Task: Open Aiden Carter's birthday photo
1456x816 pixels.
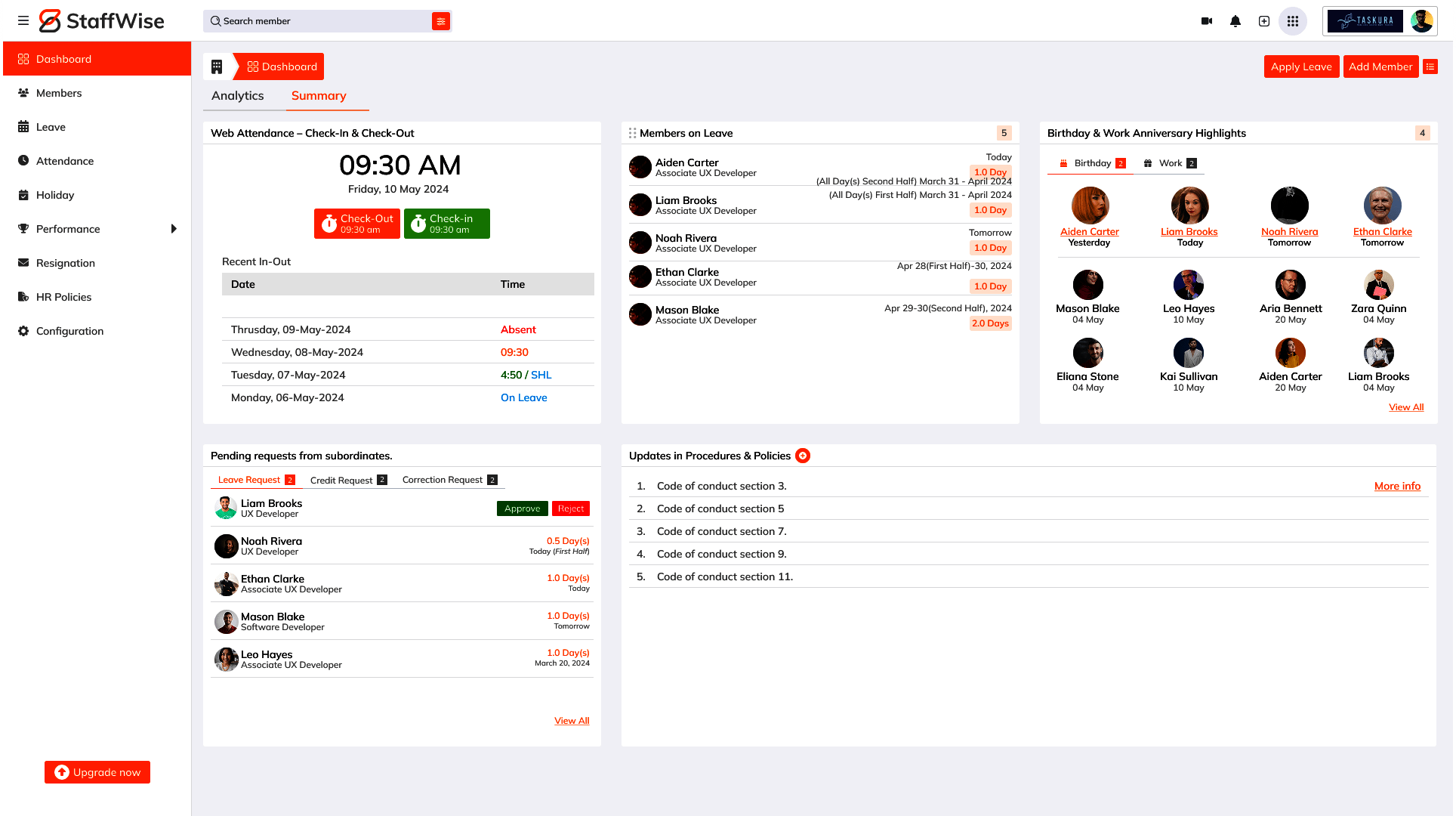Action: click(x=1090, y=206)
